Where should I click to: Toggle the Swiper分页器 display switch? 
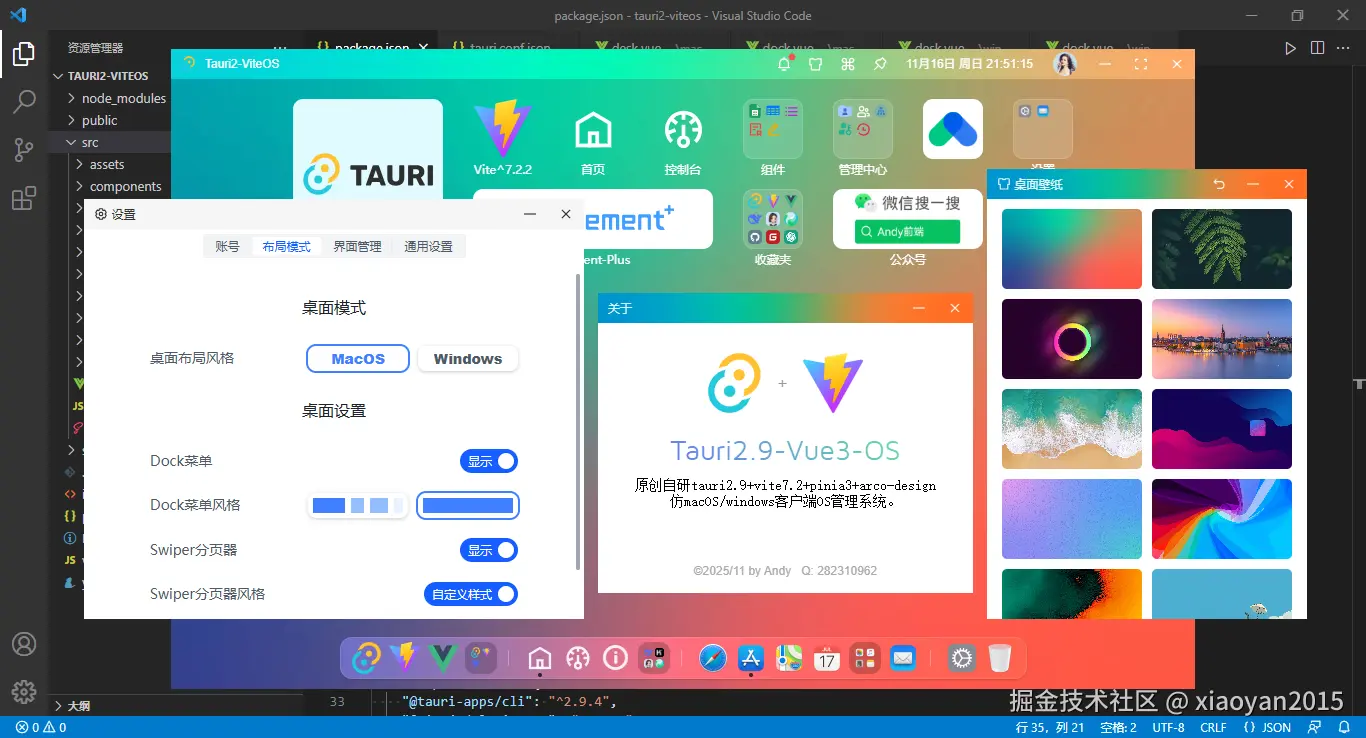pyautogui.click(x=488, y=550)
